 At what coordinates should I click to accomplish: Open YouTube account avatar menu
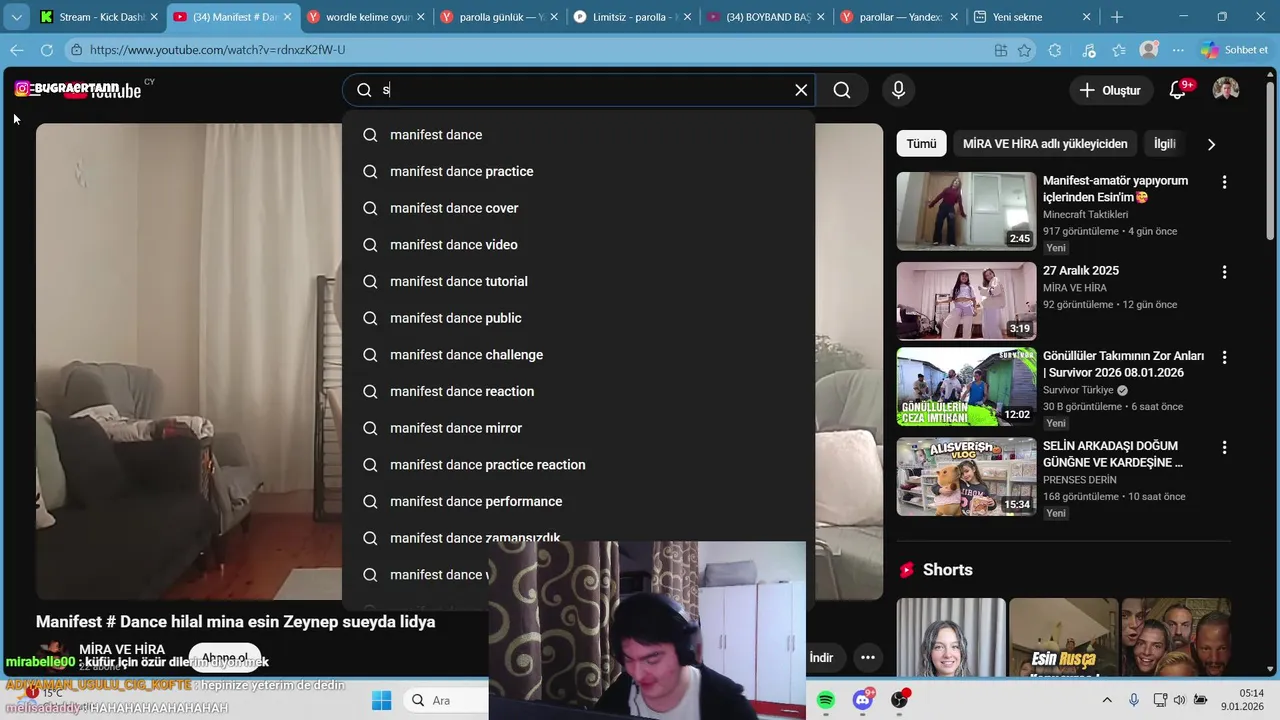1226,90
